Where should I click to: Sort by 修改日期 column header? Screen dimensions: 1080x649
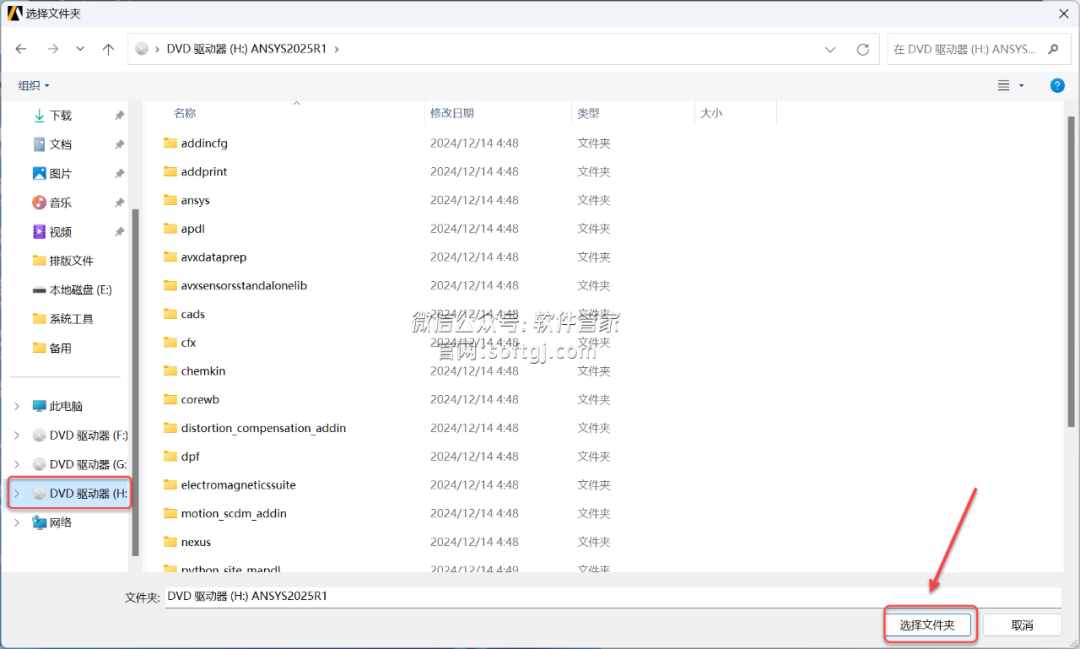click(x=452, y=113)
